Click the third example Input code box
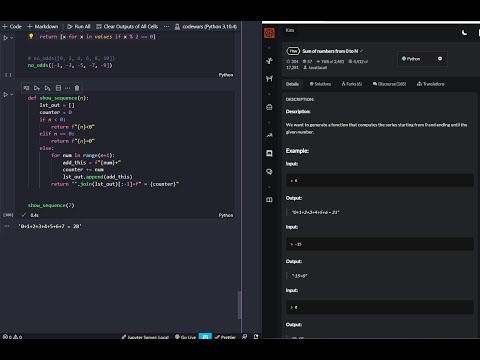The height and width of the screenshot is (360, 480). click(380, 307)
